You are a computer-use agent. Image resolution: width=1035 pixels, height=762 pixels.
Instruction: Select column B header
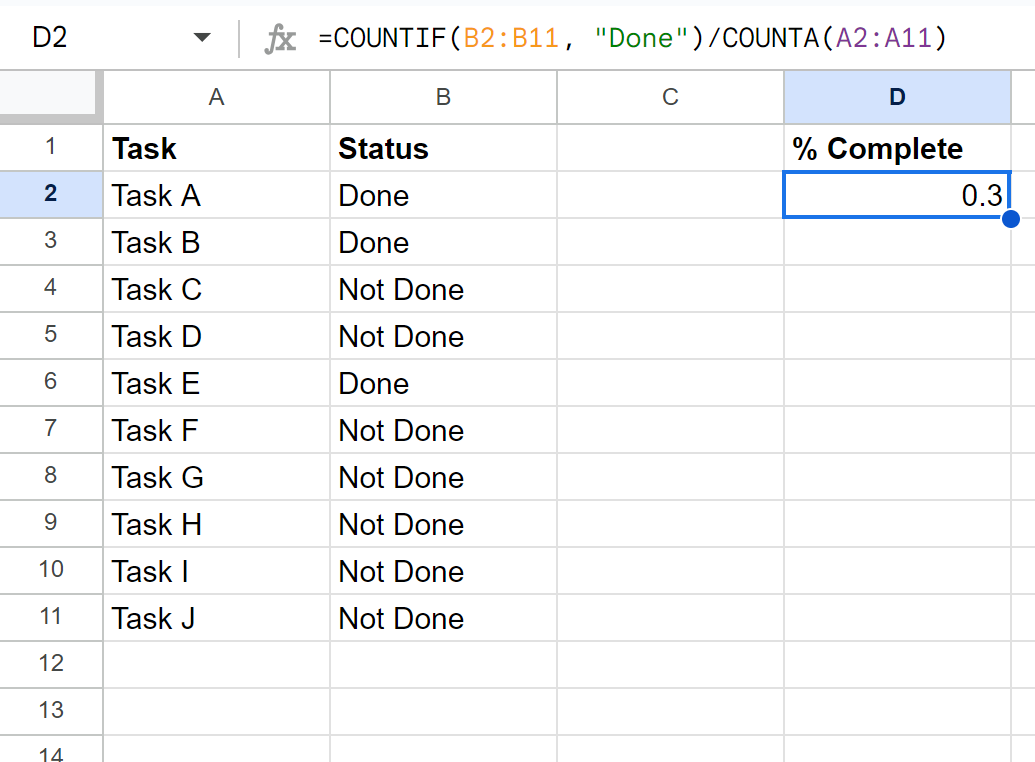click(x=444, y=97)
